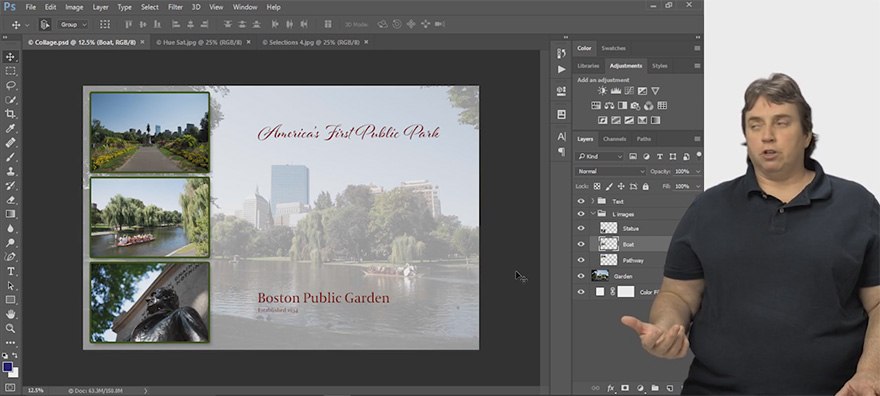Lock layer position
The height and width of the screenshot is (396, 880).
[621, 186]
